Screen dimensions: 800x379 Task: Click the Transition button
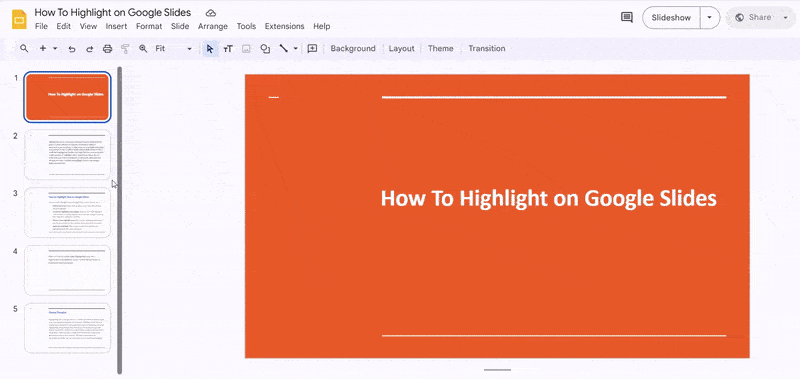487,48
